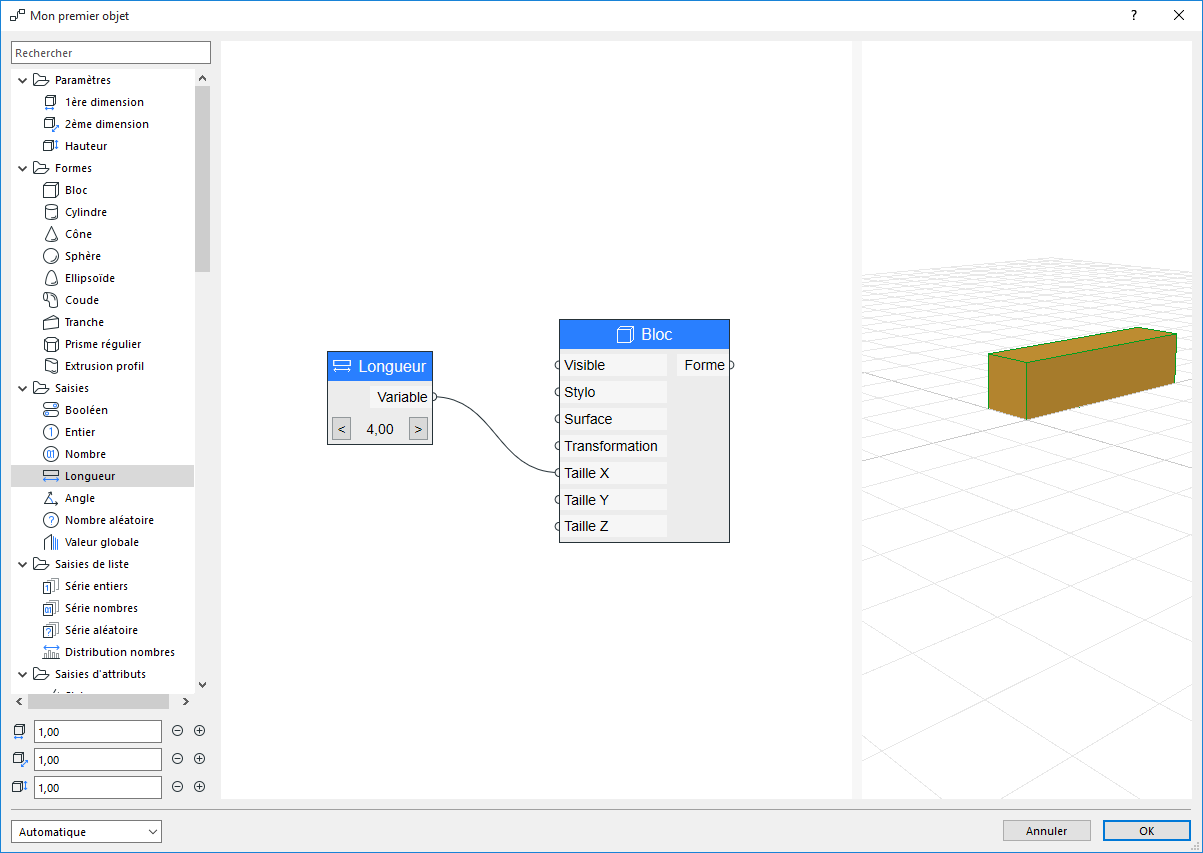Choose the Nombre input icon
Screen dimensions: 1203x853
click(x=51, y=454)
